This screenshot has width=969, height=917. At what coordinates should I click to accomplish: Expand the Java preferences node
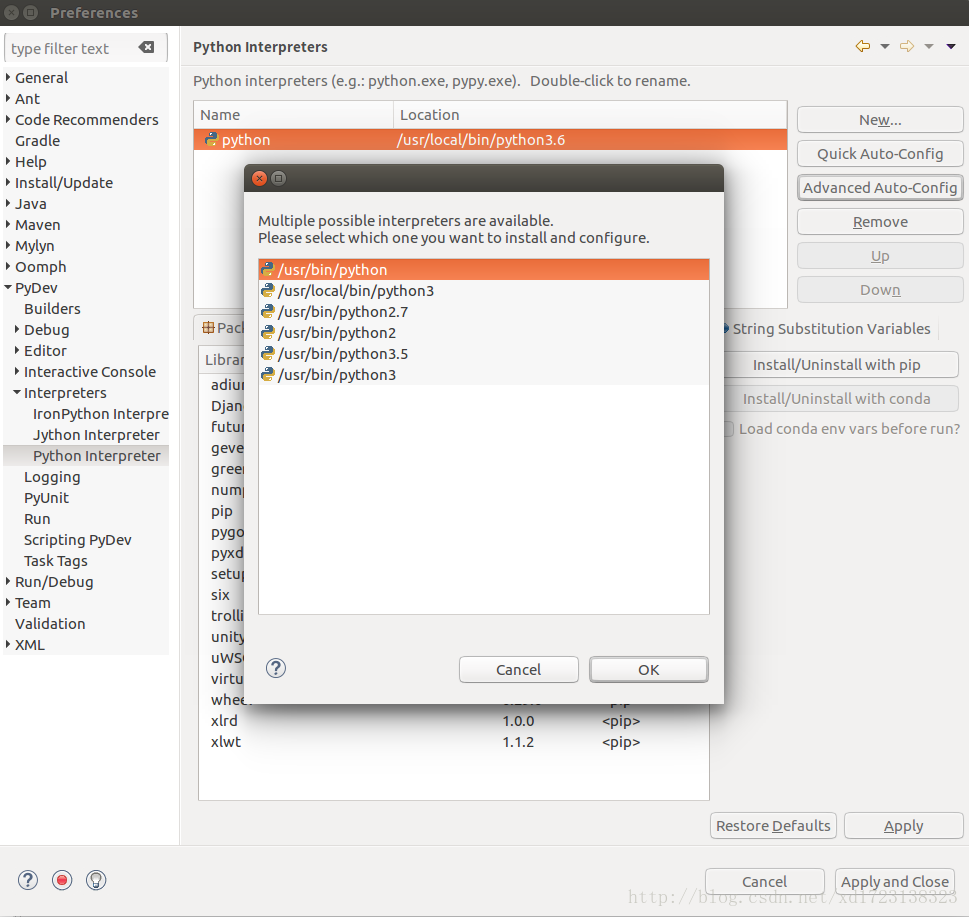coord(8,203)
